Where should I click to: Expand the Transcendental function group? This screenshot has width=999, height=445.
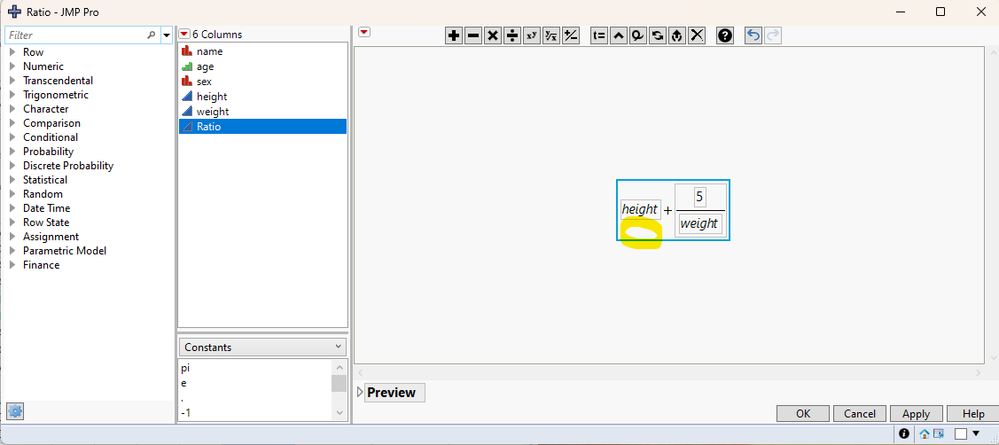click(12, 80)
